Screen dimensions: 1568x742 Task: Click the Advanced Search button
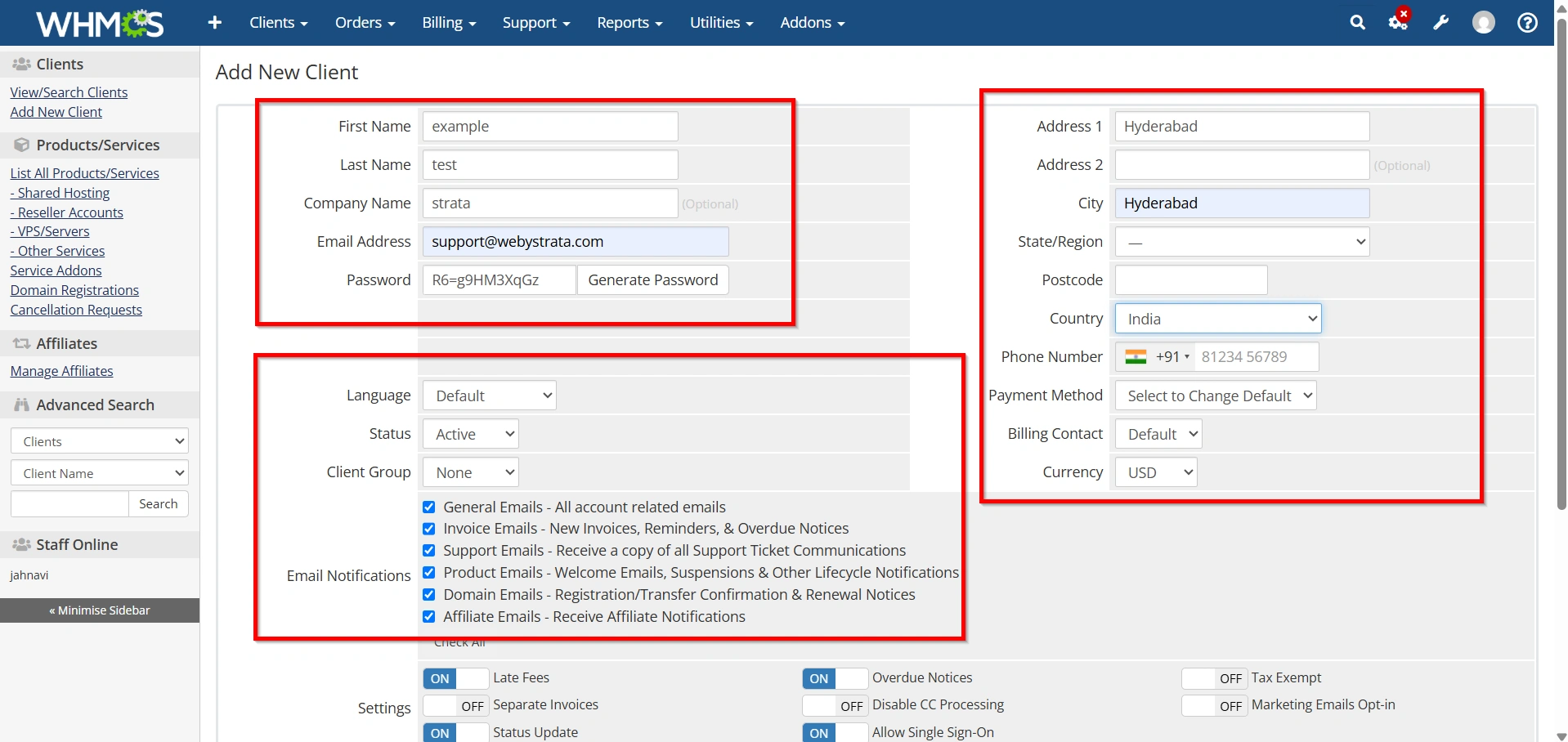[159, 504]
